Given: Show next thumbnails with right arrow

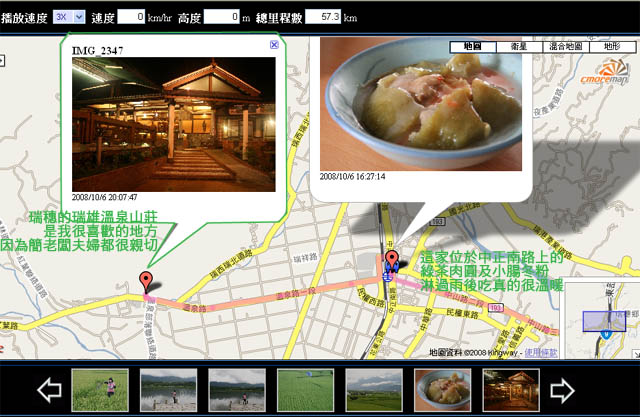Looking at the screenshot, I should point(562,390).
